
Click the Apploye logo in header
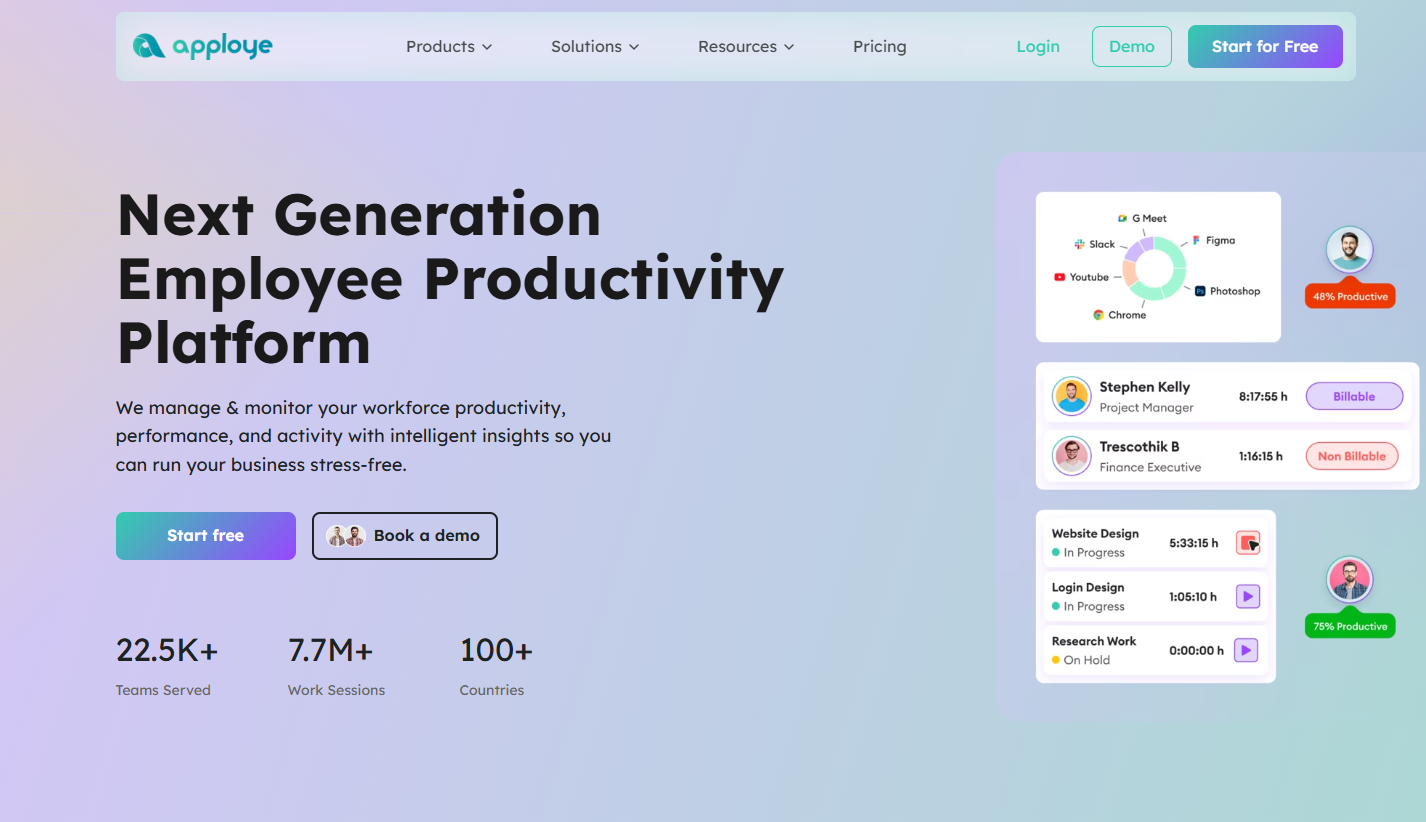pyautogui.click(x=203, y=46)
